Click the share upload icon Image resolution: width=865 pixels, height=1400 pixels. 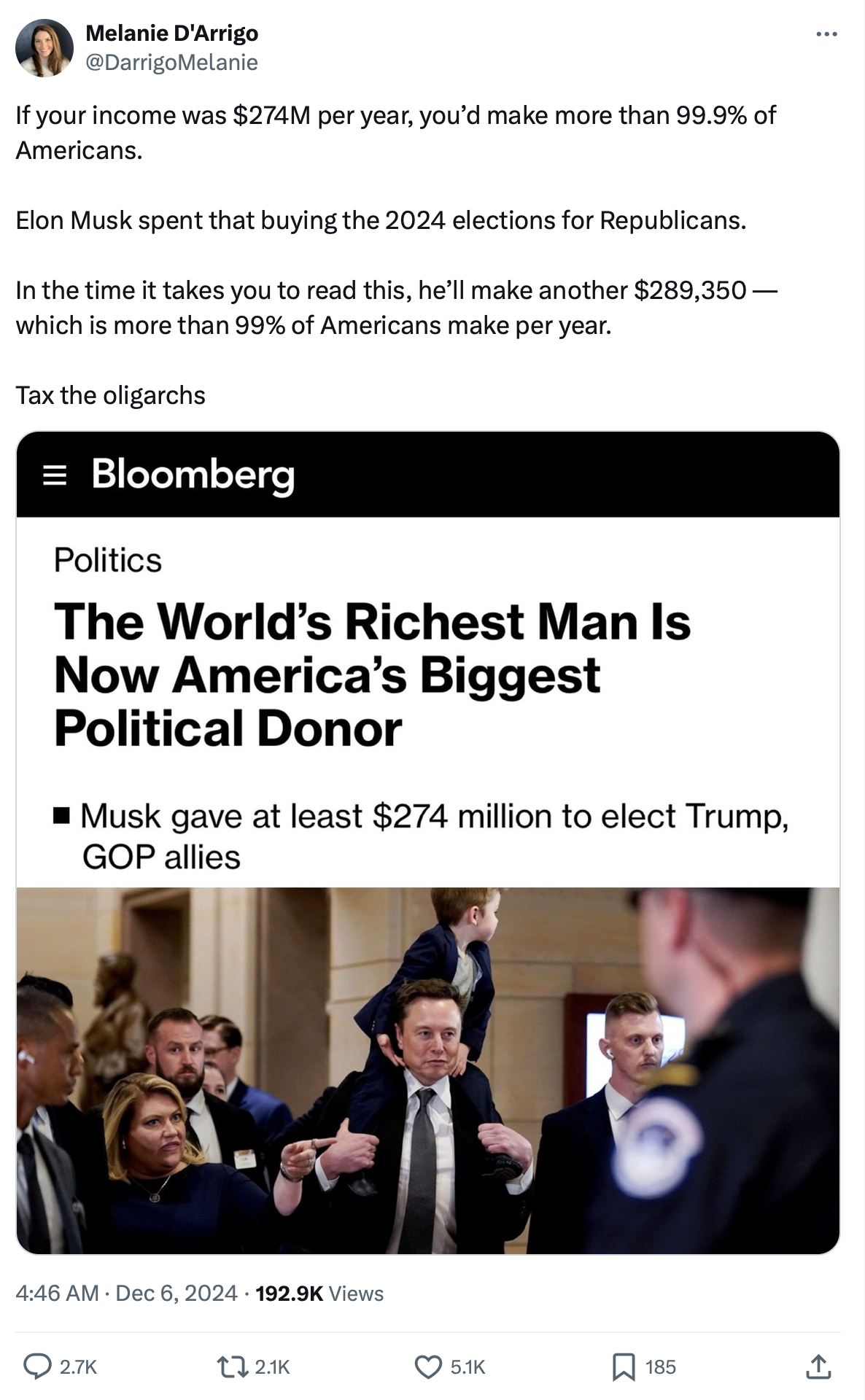click(x=818, y=1366)
